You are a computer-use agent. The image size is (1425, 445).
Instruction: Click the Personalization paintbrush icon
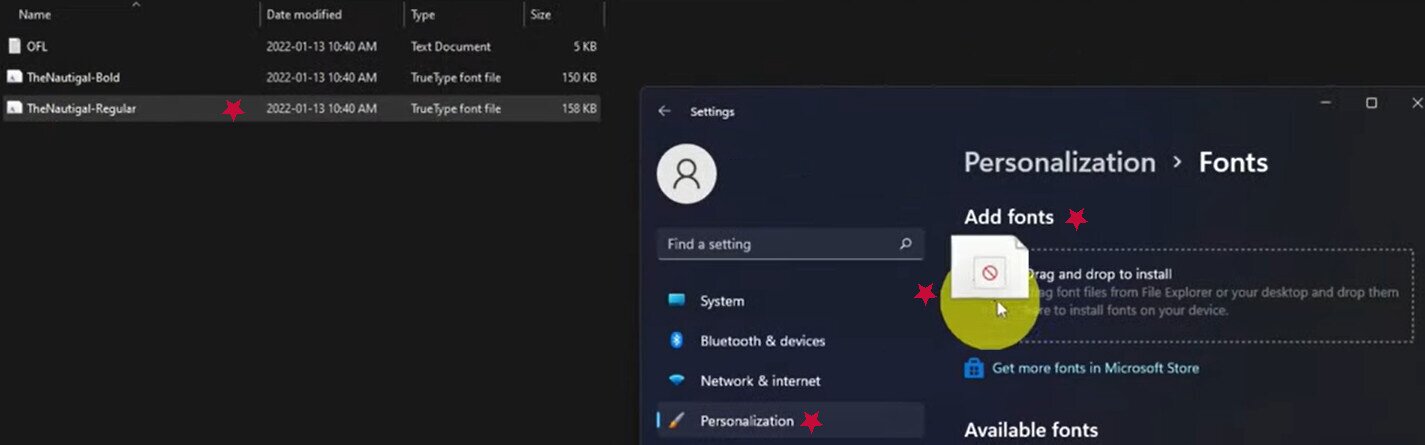pyautogui.click(x=677, y=421)
